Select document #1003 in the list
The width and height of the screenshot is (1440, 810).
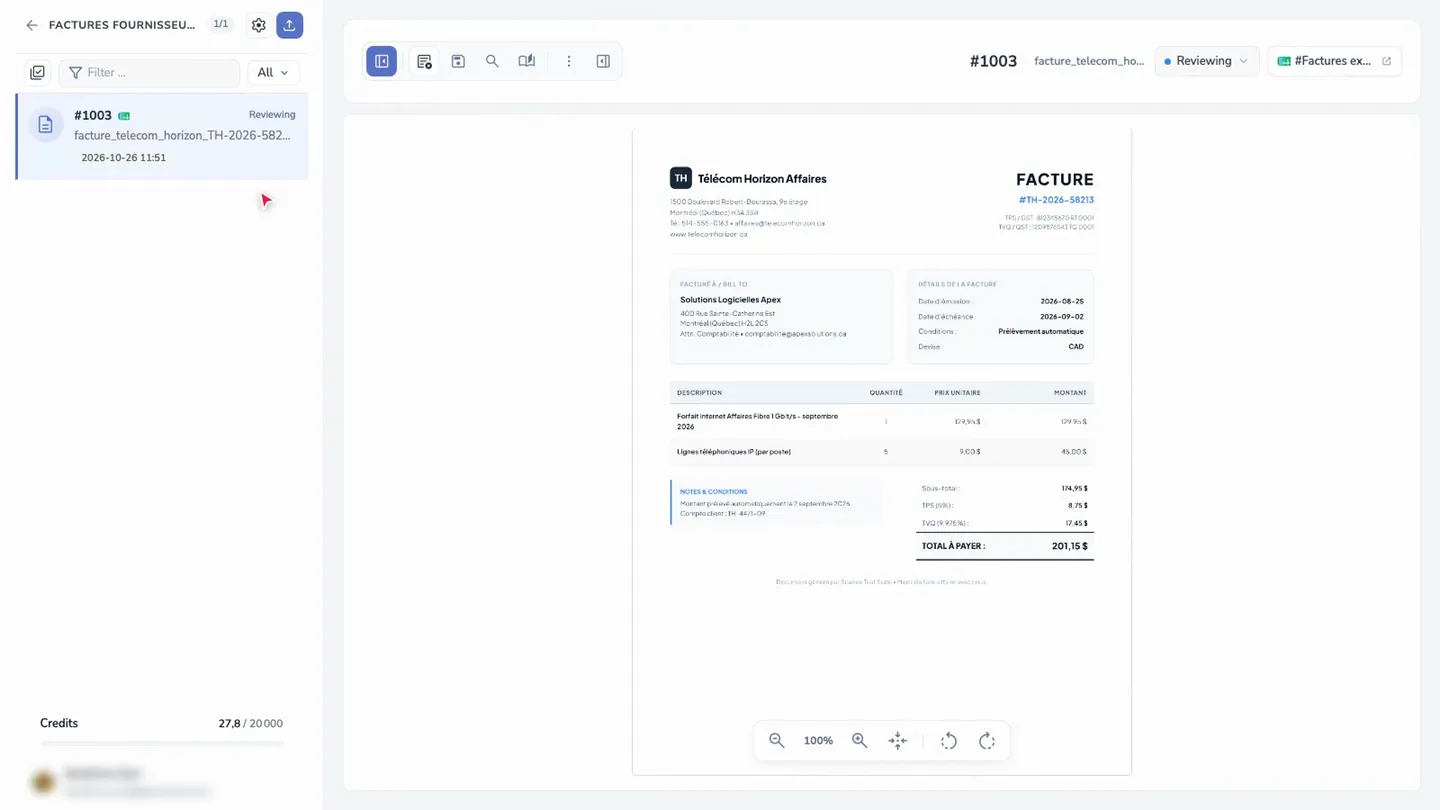pos(162,137)
